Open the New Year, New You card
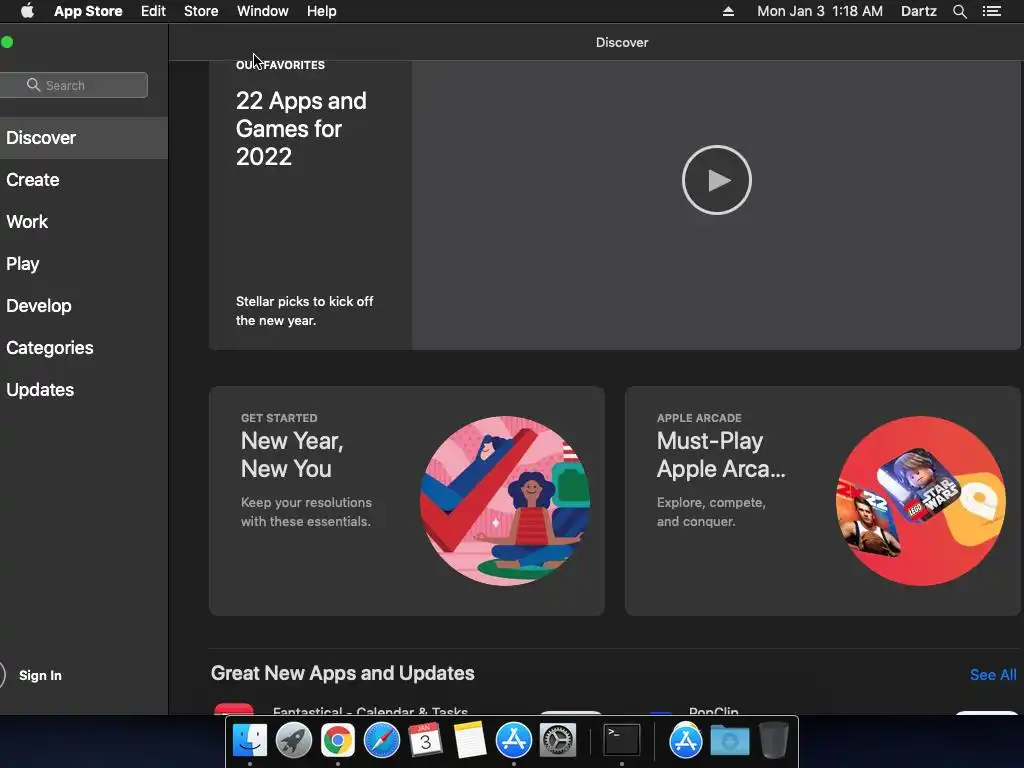Image resolution: width=1024 pixels, height=768 pixels. (x=407, y=501)
